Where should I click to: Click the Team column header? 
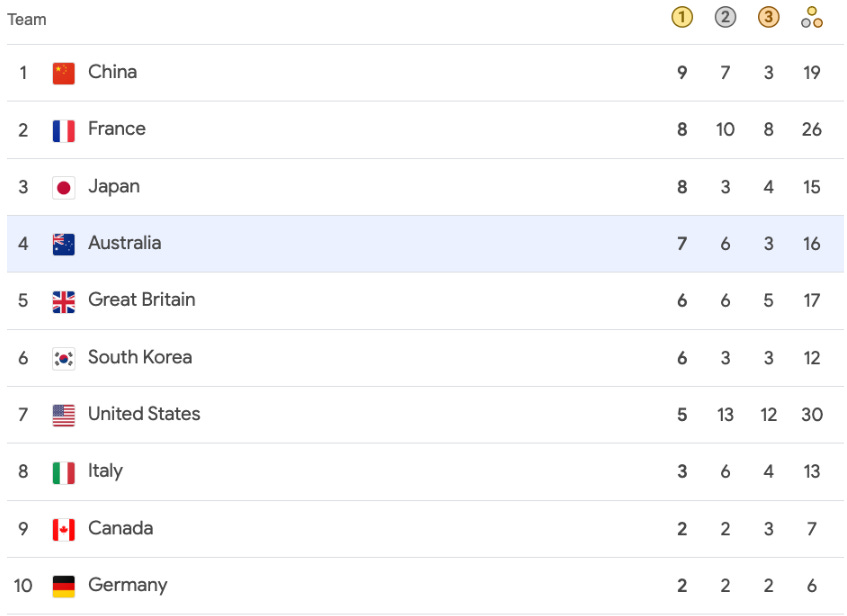(x=27, y=19)
